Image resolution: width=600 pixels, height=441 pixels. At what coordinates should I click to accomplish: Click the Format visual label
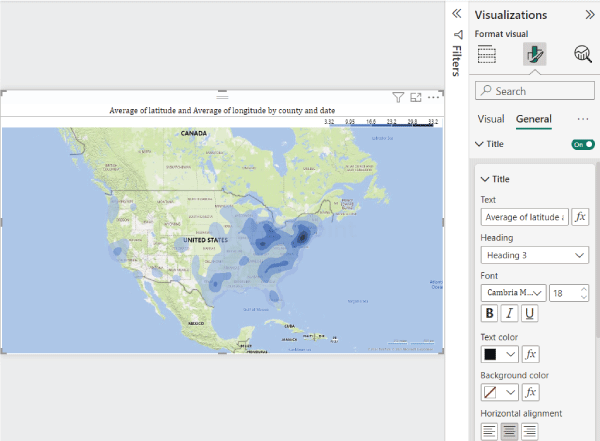click(501, 34)
